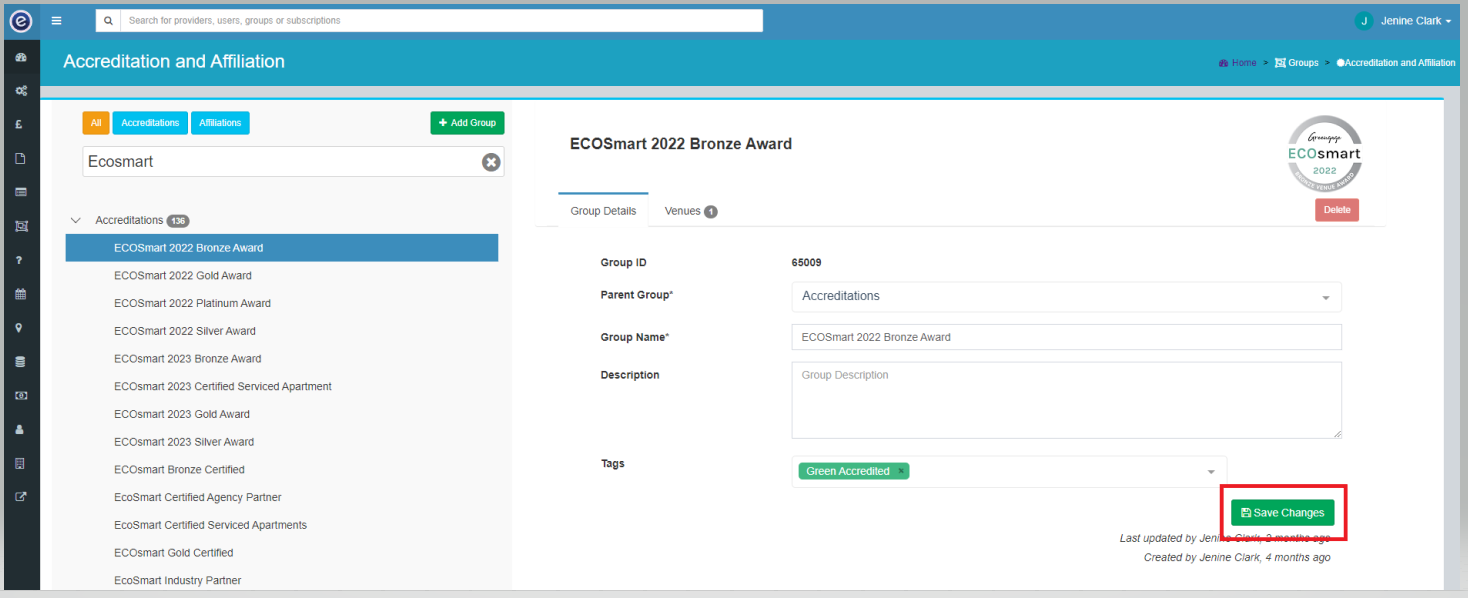Filter list by All
Screen dimensions: 1468x598
tap(96, 123)
